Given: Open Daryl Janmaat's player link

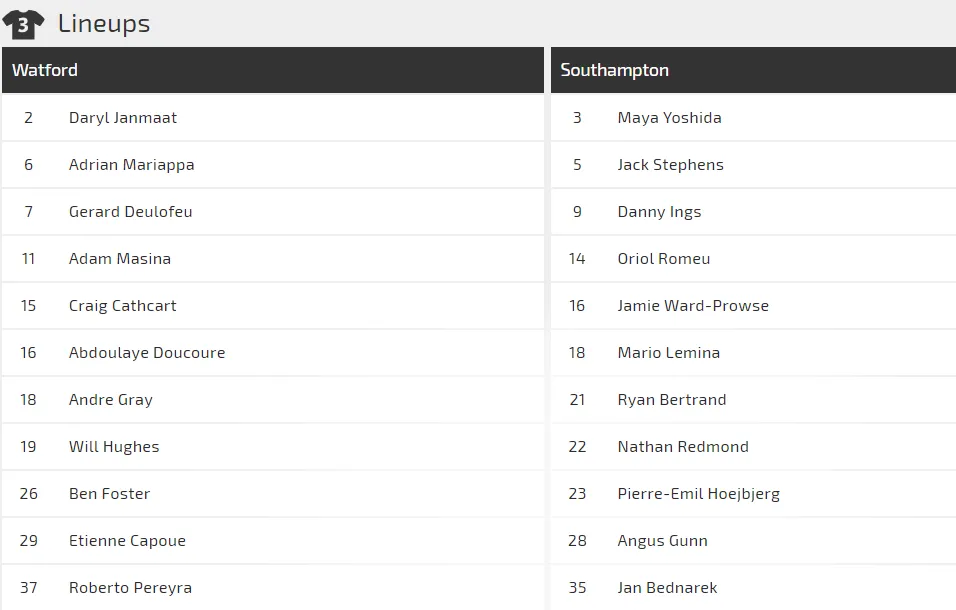Looking at the screenshot, I should pos(123,118).
